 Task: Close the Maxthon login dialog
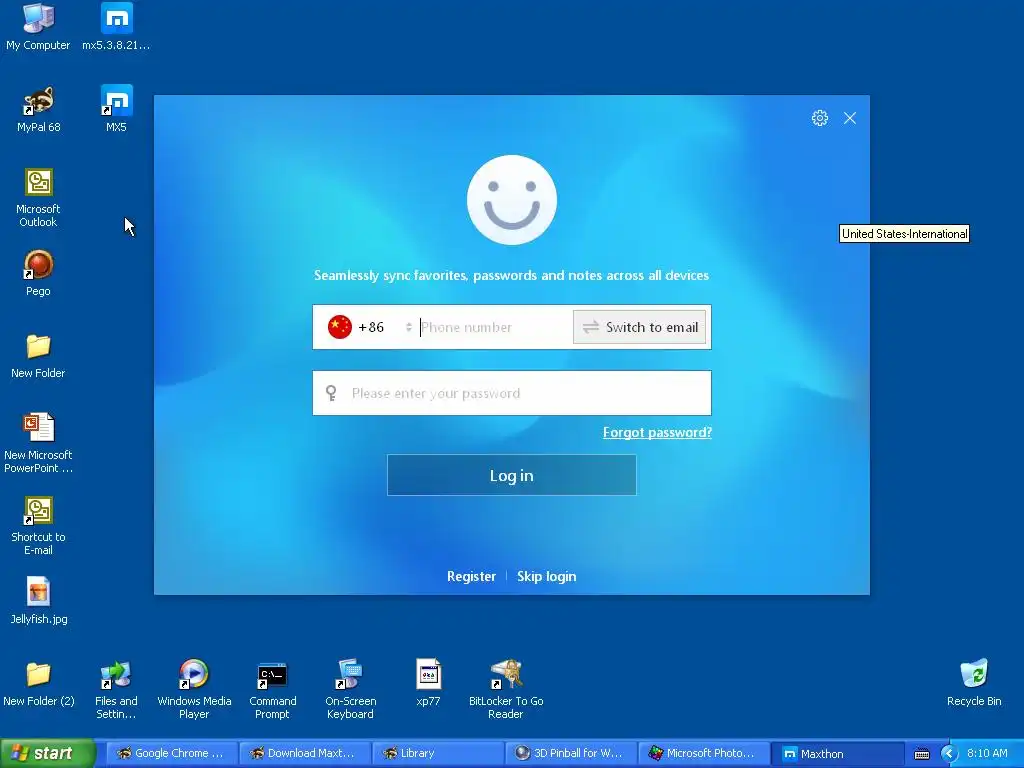(x=850, y=118)
